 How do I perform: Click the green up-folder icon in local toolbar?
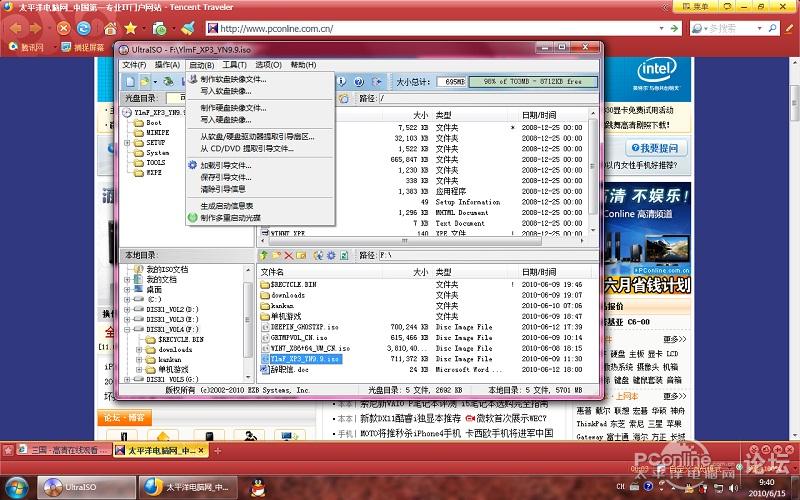click(264, 255)
